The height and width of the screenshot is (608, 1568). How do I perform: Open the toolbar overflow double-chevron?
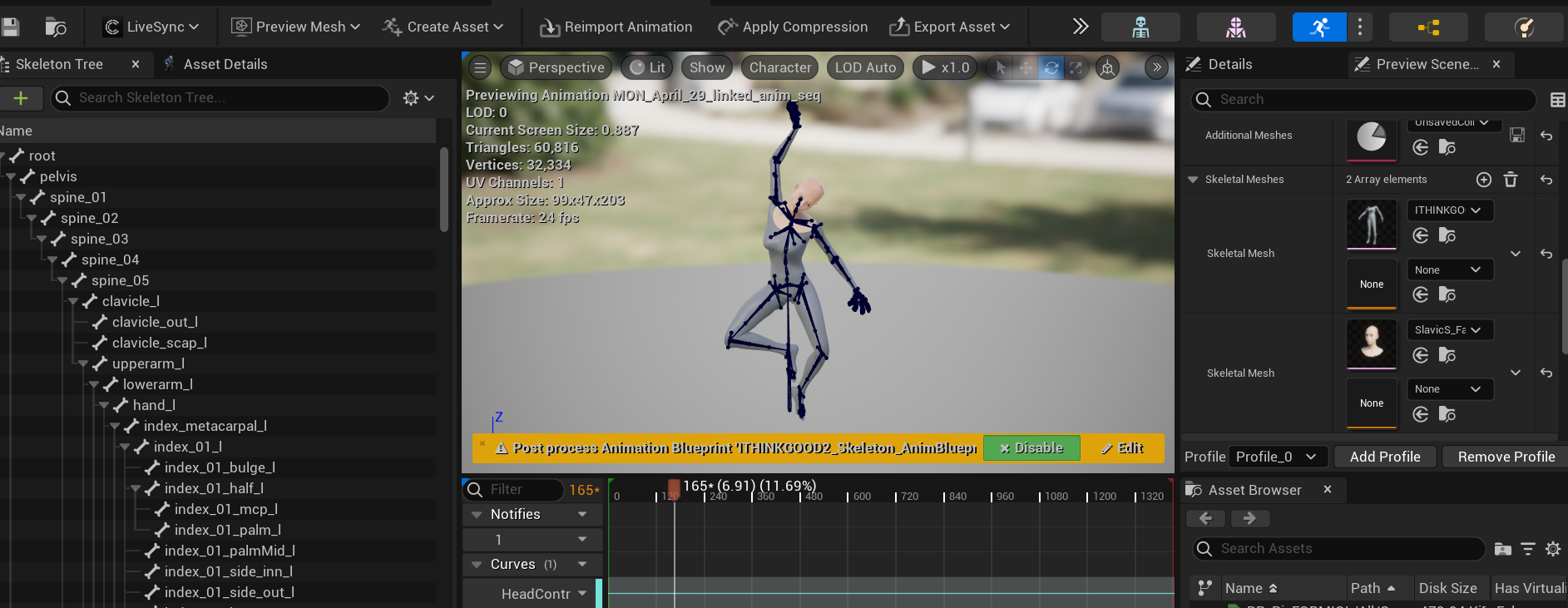(1081, 27)
